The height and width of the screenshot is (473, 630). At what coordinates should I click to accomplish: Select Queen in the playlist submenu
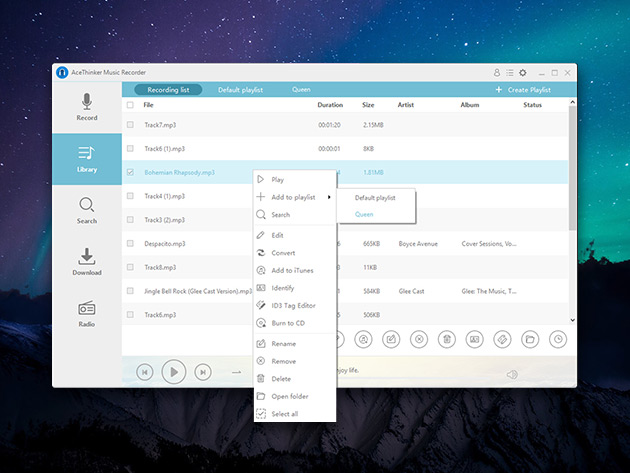click(376, 214)
